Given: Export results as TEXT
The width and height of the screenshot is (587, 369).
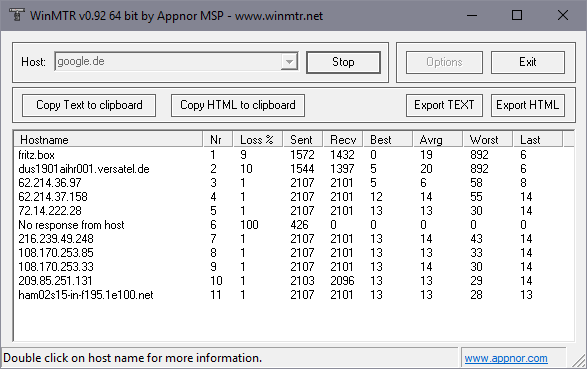Looking at the screenshot, I should pyautogui.click(x=444, y=105).
